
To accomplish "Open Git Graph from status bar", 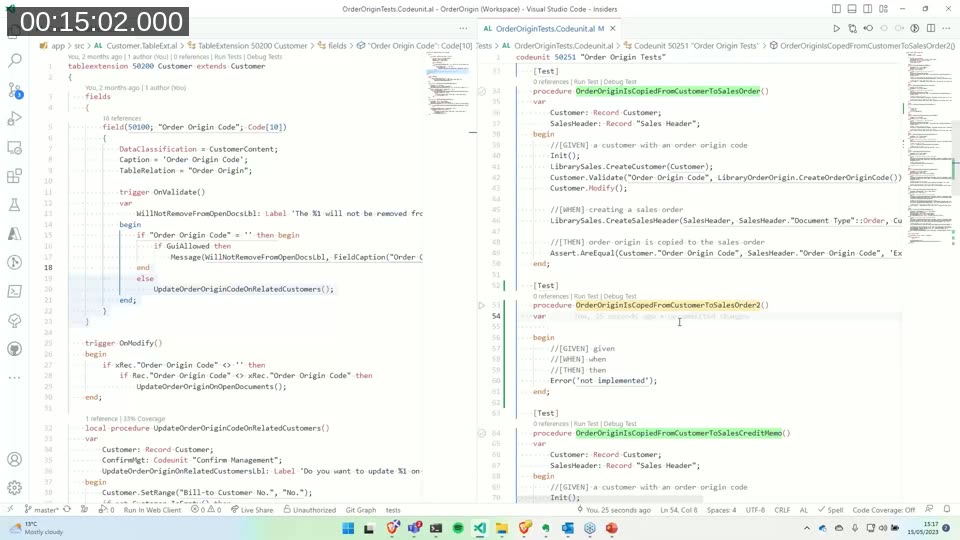I will coord(361,509).
